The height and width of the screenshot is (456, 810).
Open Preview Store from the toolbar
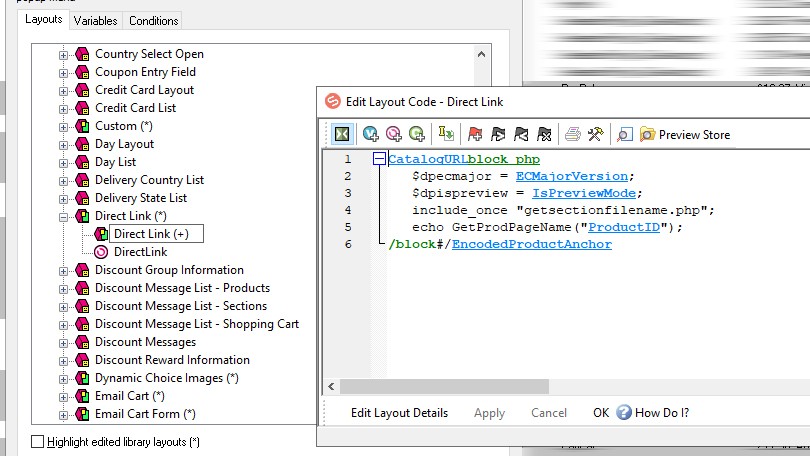tap(684, 134)
